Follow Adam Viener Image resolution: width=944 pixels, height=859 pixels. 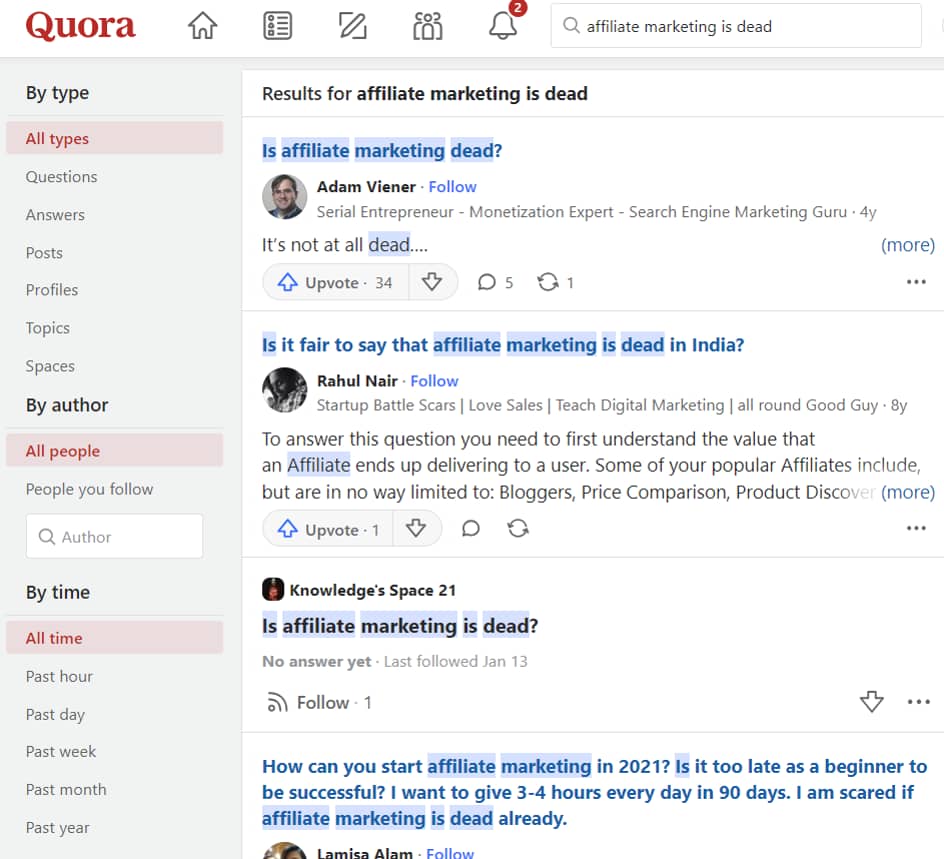452,187
